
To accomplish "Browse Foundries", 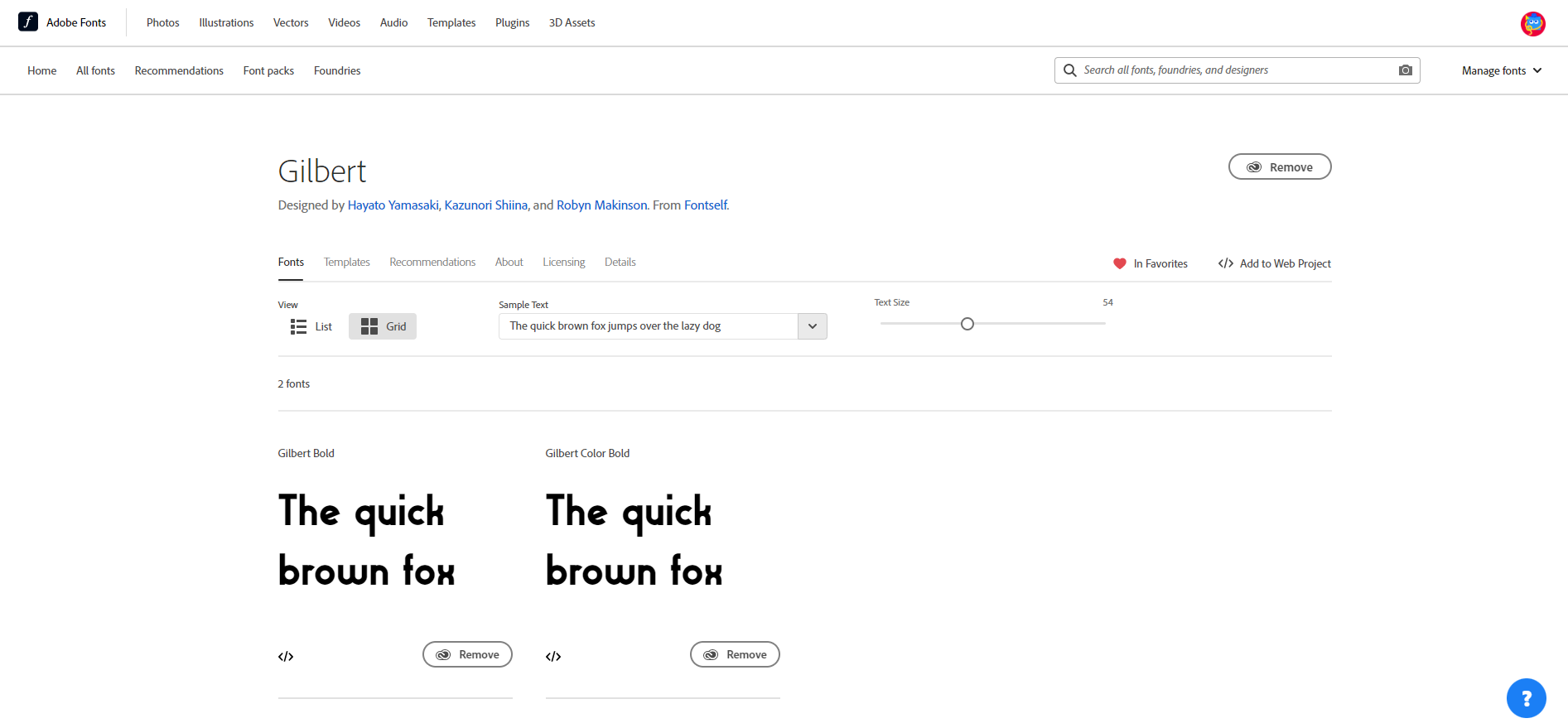I will [337, 70].
